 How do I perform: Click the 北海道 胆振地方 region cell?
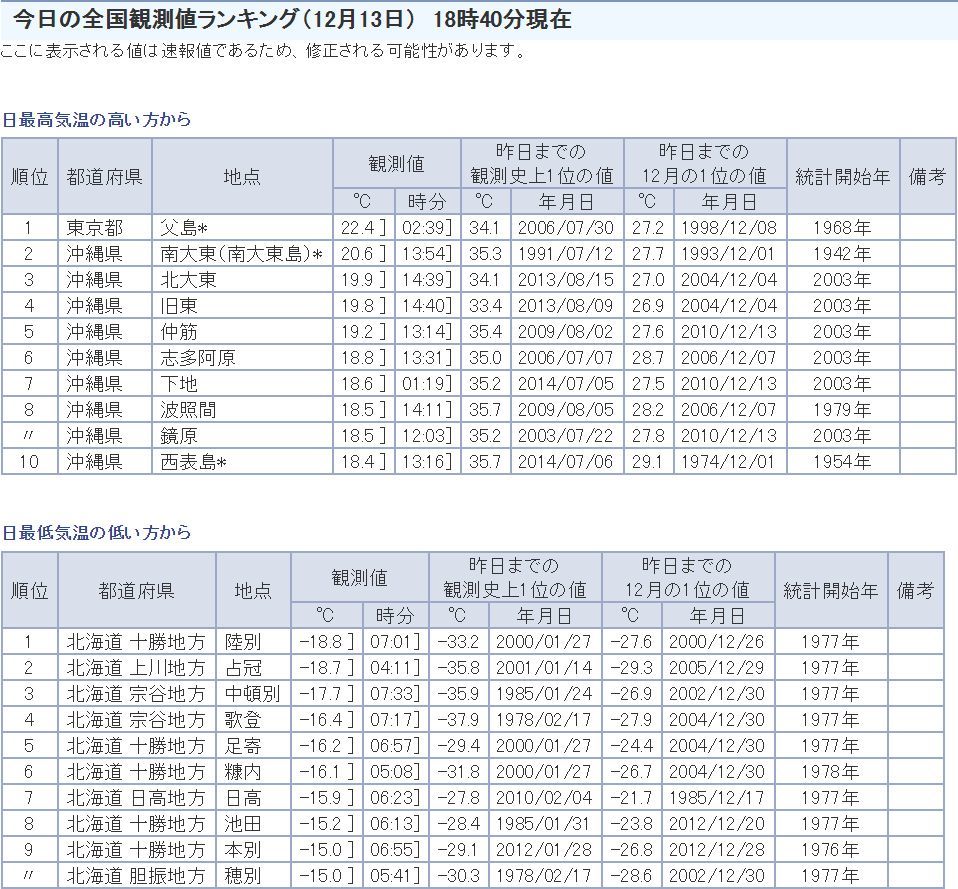pyautogui.click(x=136, y=876)
